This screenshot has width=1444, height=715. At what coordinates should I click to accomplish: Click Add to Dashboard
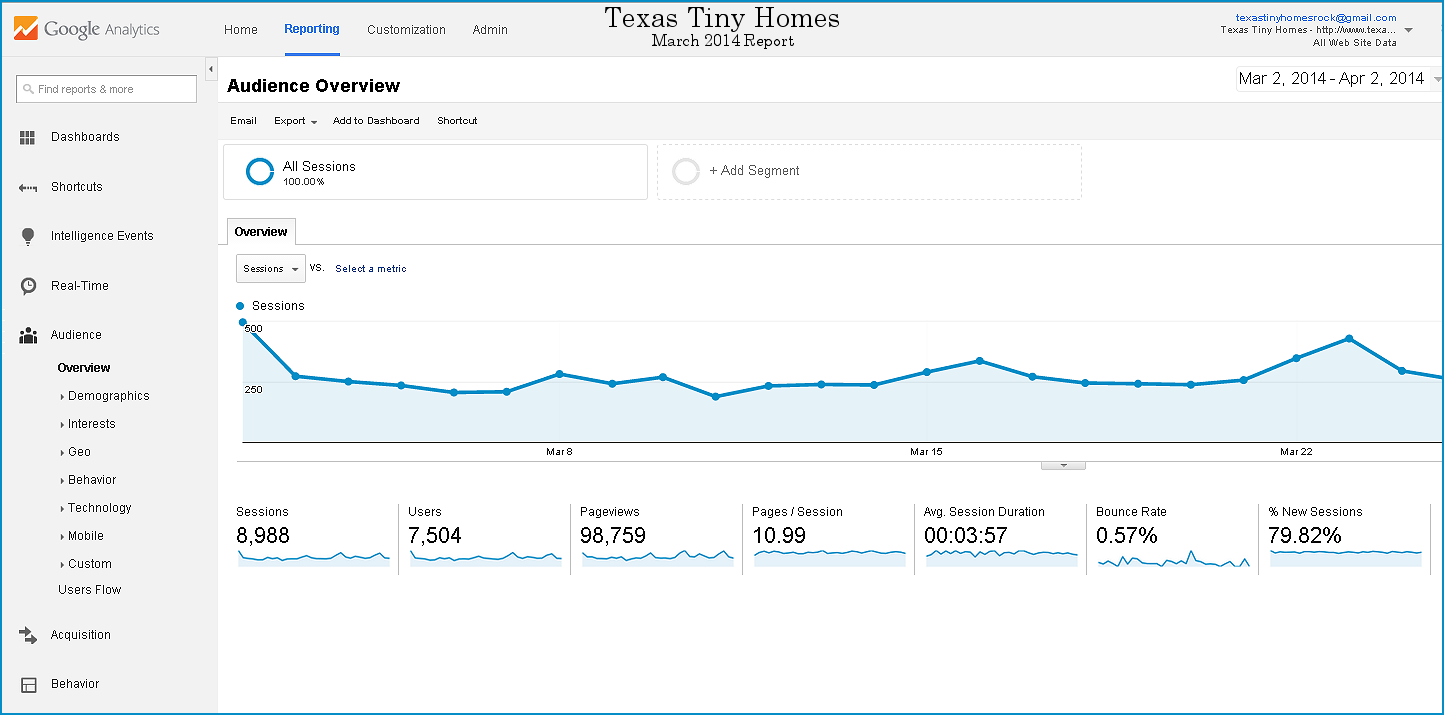(x=376, y=121)
